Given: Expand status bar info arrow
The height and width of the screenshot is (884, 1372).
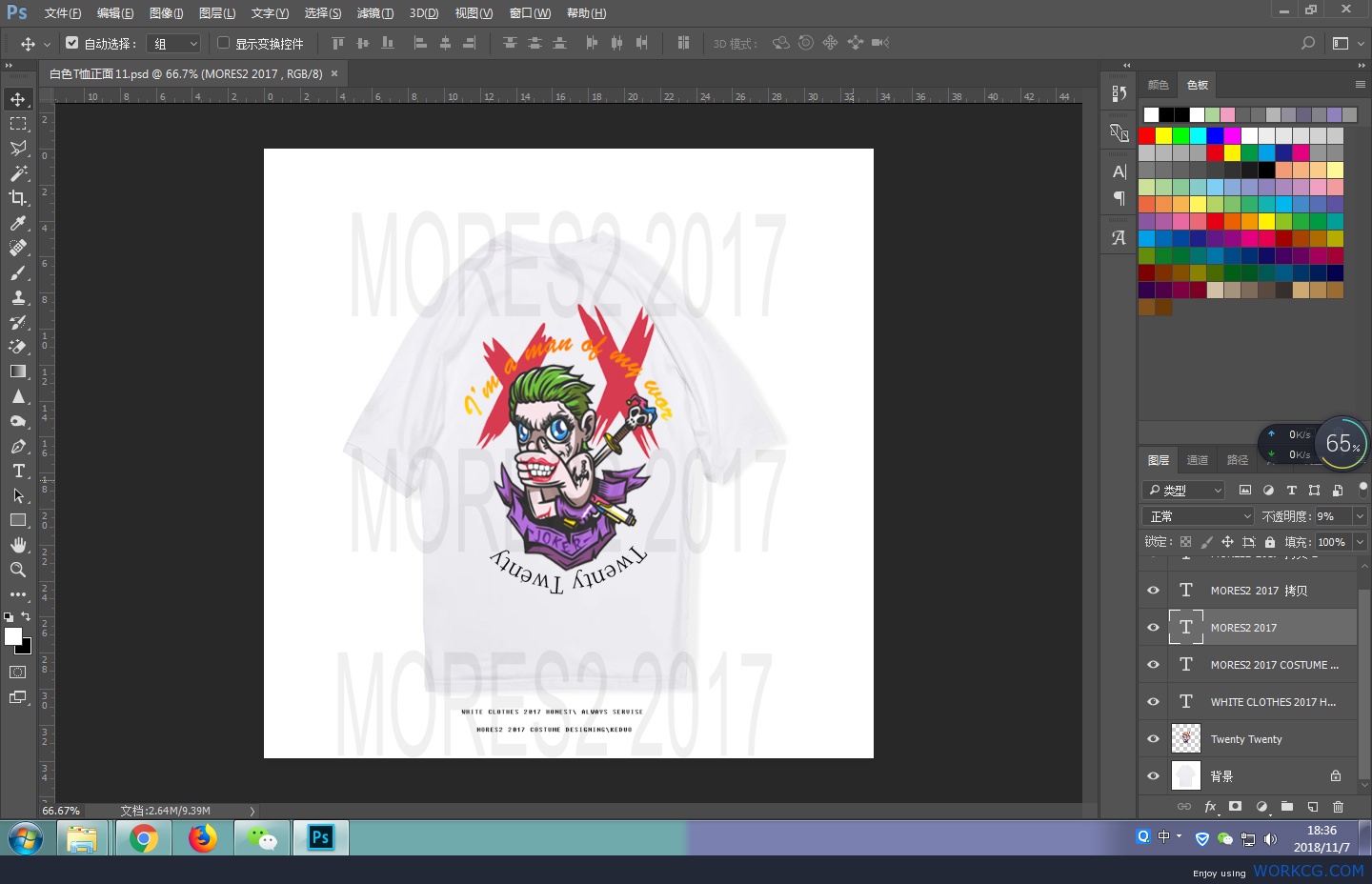Looking at the screenshot, I should pyautogui.click(x=252, y=812).
